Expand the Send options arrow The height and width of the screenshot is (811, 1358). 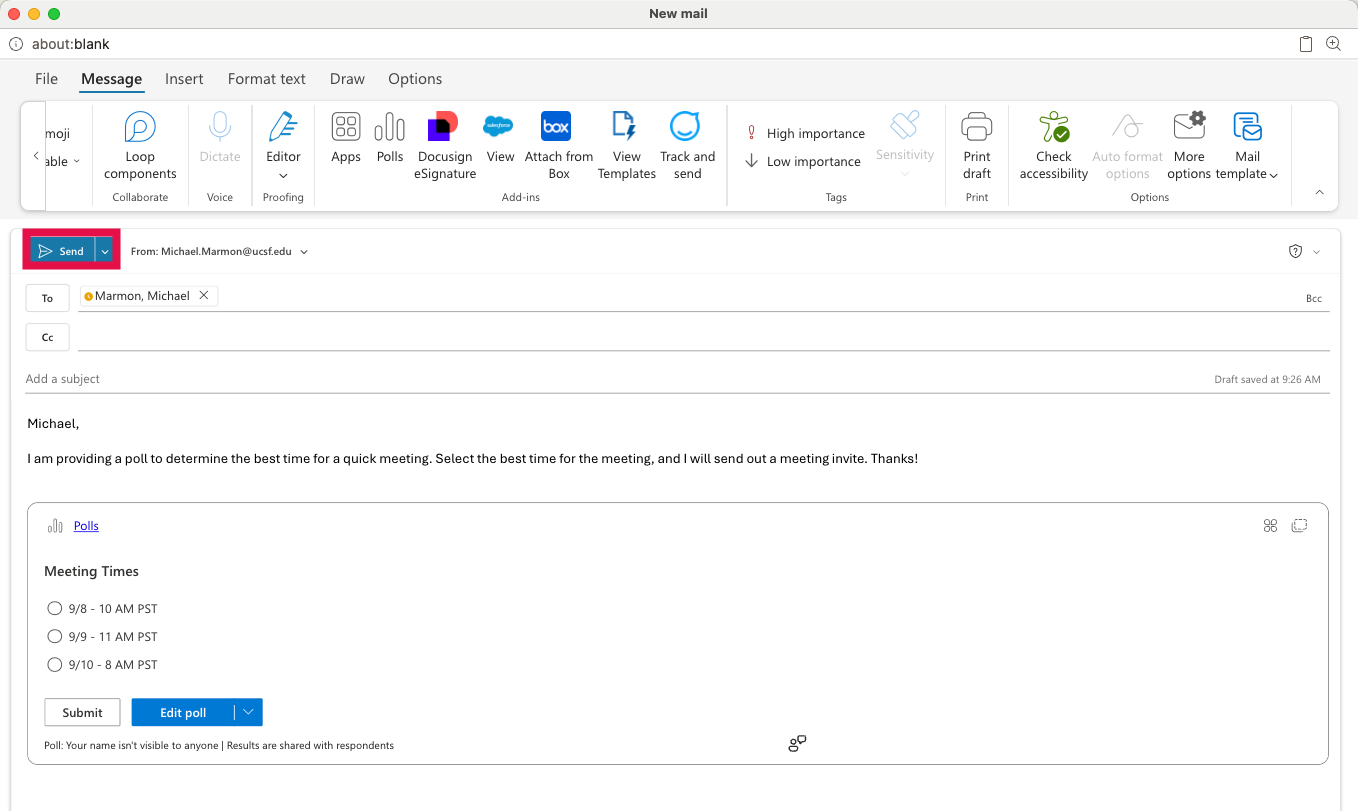[x=104, y=251]
